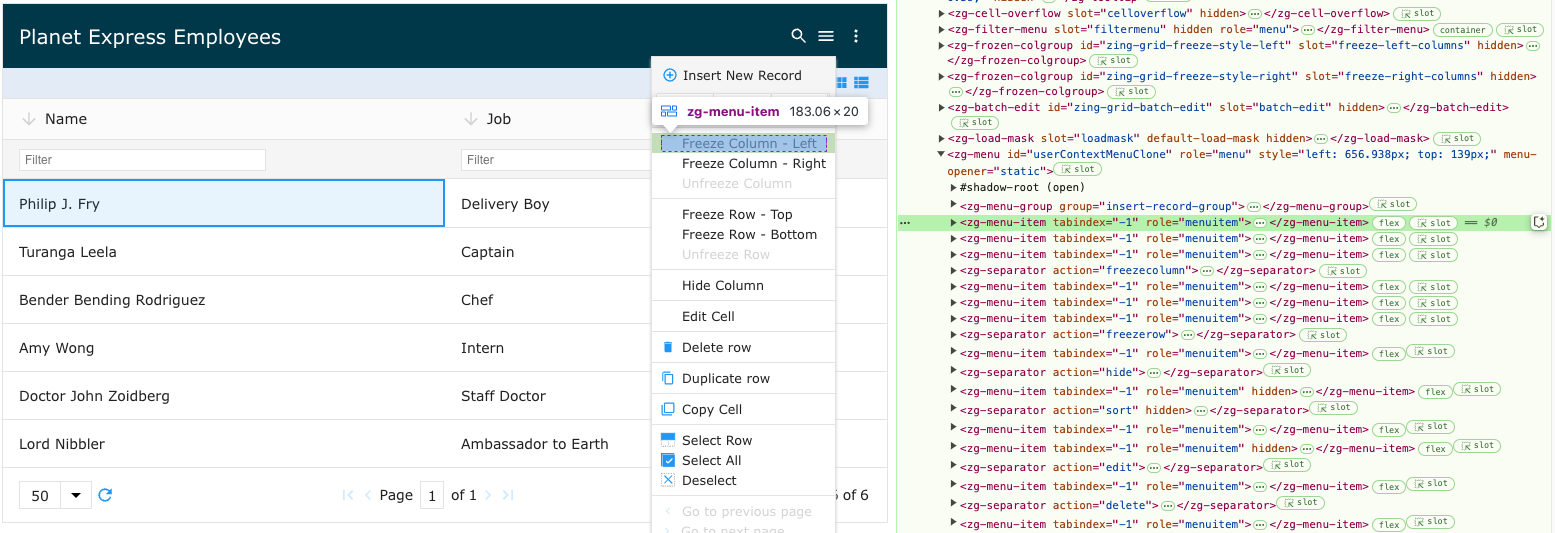Choose Insert New Record menu entry

pos(743,75)
